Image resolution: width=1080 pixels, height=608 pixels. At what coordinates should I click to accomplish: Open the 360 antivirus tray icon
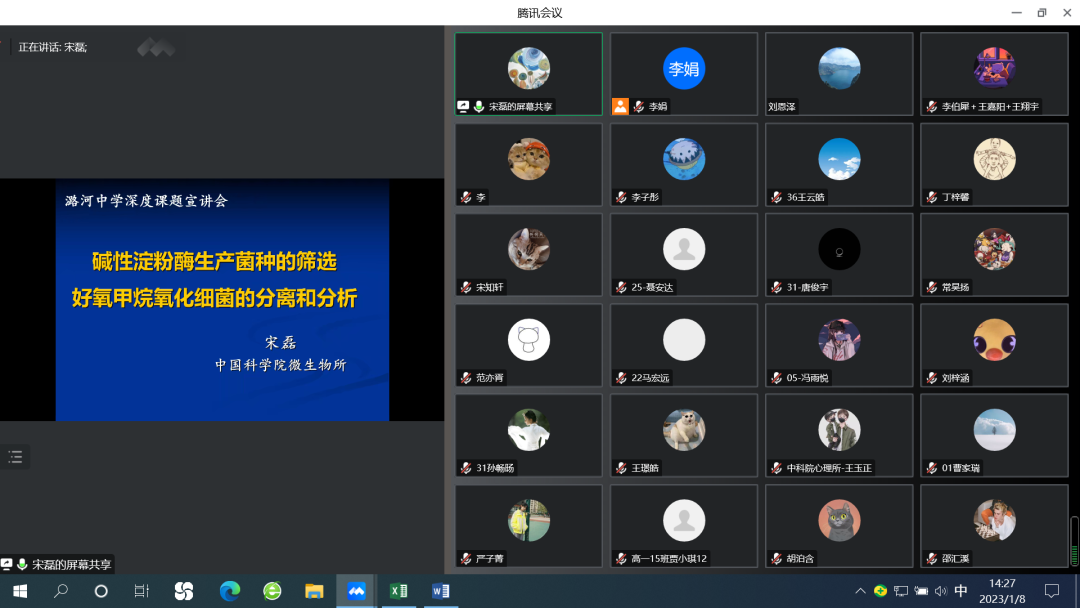881,591
